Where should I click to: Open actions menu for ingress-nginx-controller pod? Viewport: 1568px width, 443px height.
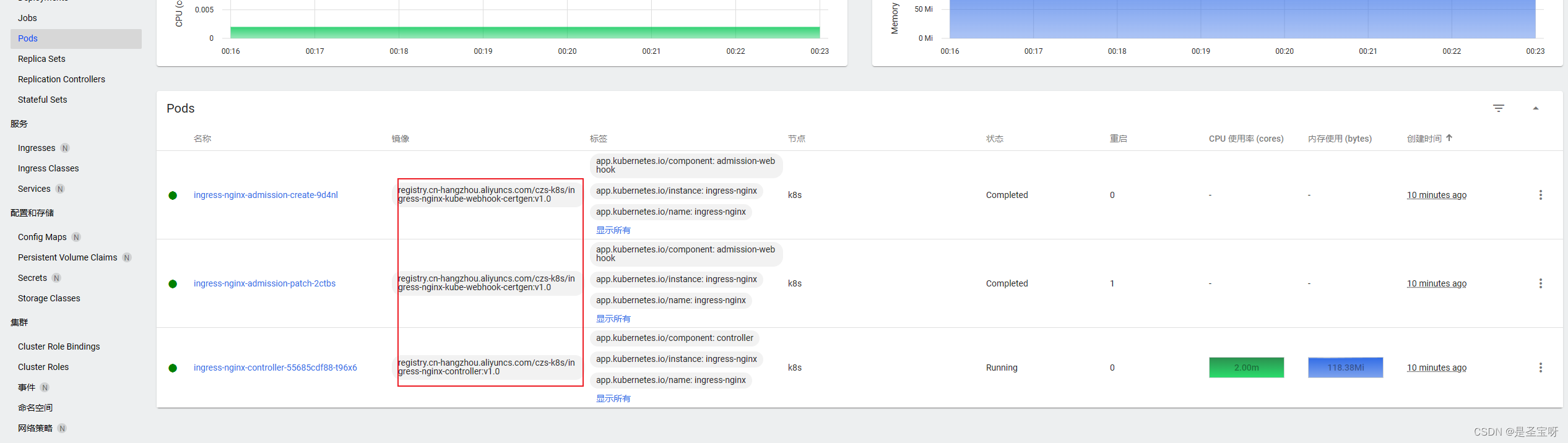[x=1541, y=368]
